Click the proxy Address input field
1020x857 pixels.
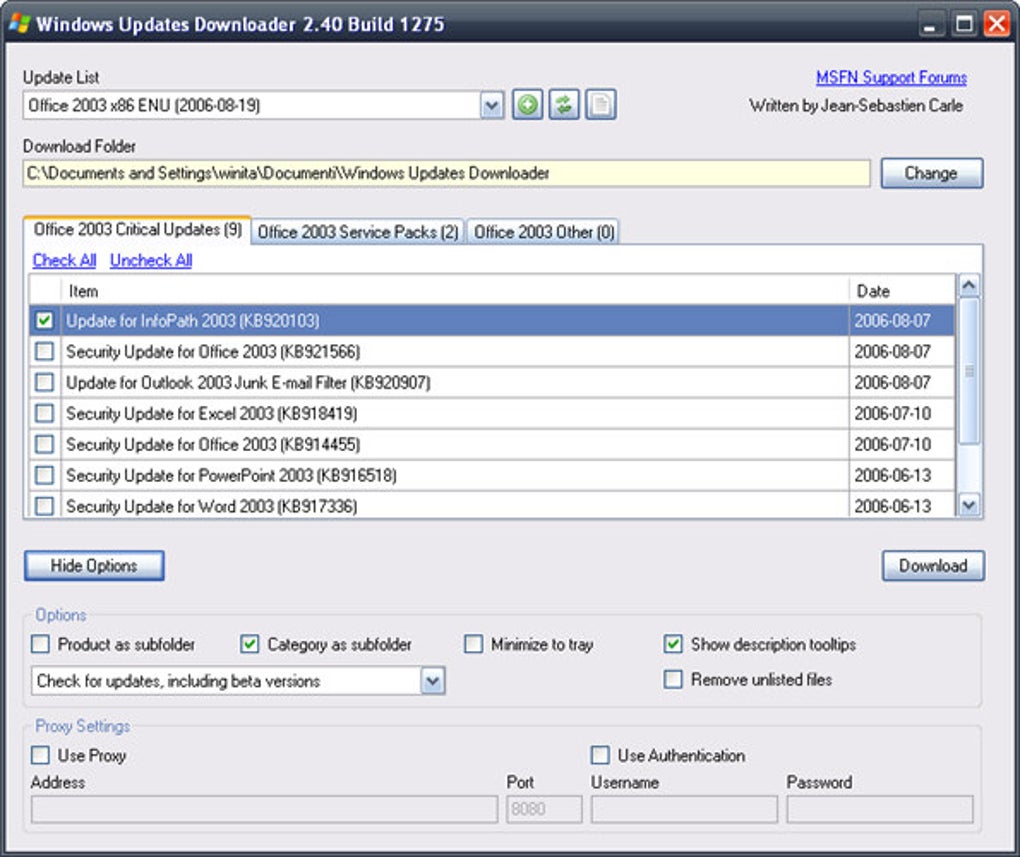click(x=264, y=809)
